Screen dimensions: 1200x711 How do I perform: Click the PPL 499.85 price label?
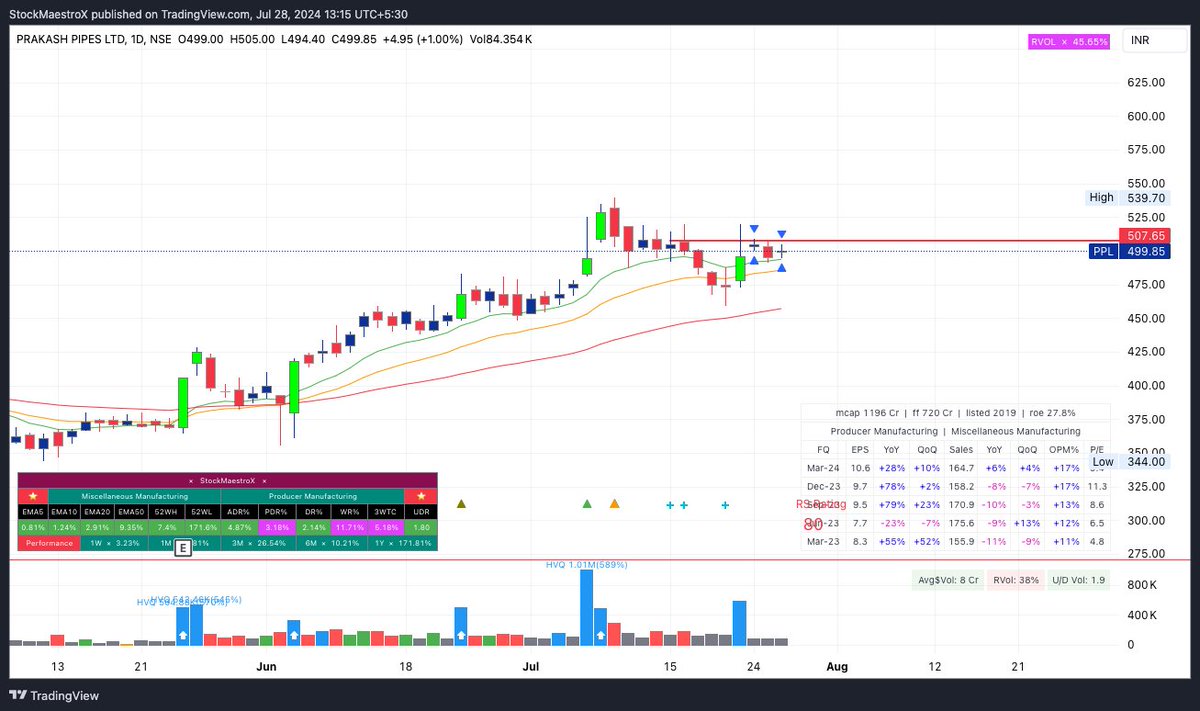(x=1130, y=252)
